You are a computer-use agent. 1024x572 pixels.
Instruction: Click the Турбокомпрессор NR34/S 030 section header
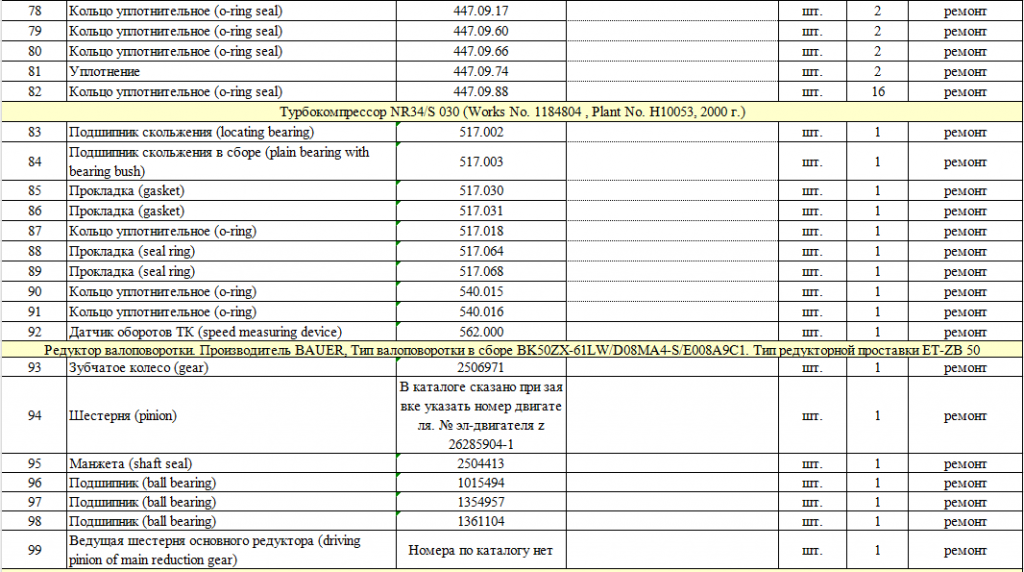coord(512,111)
